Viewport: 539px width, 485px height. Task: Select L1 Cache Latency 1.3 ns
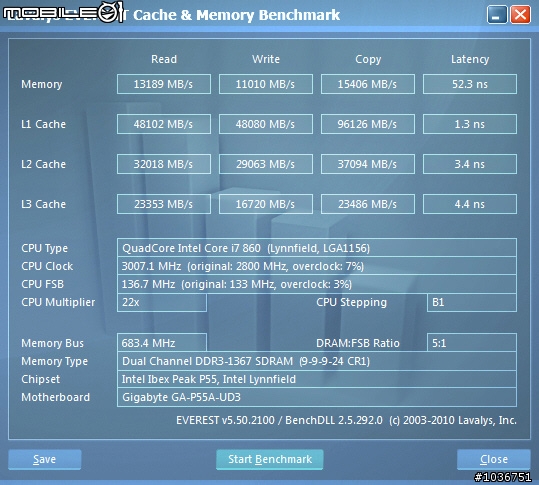[470, 124]
